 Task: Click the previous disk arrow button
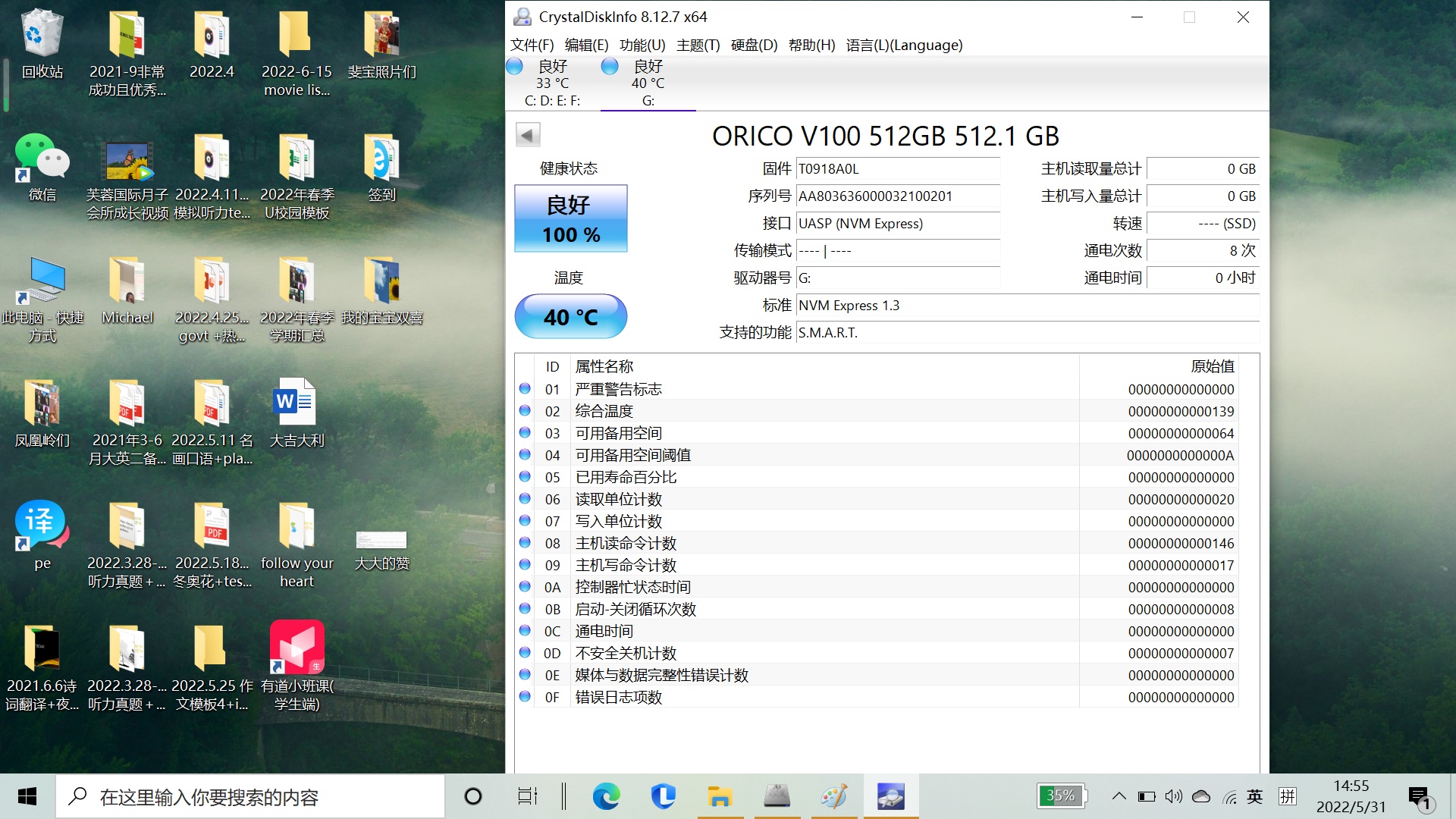[x=528, y=135]
